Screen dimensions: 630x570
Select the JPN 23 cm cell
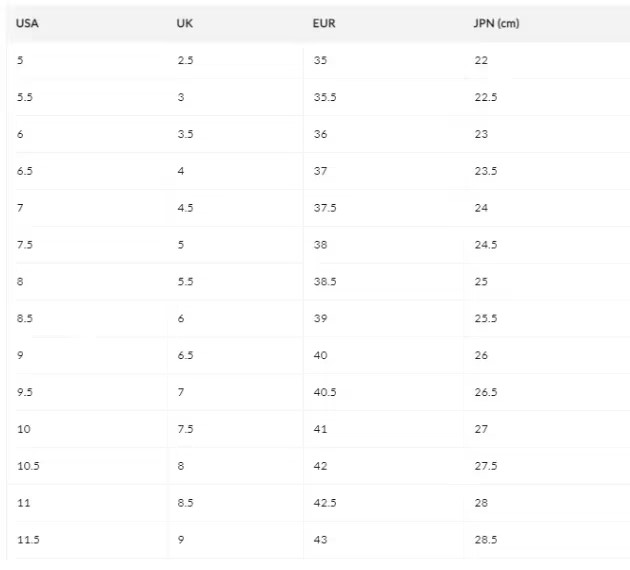click(x=481, y=134)
